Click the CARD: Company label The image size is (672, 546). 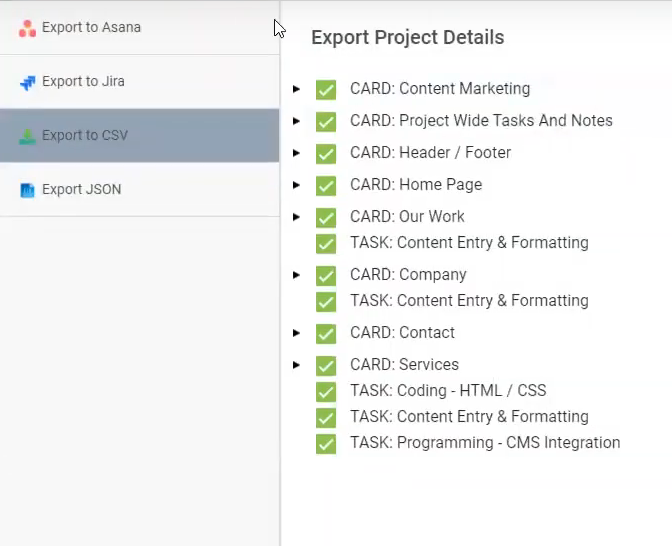pyautogui.click(x=408, y=275)
